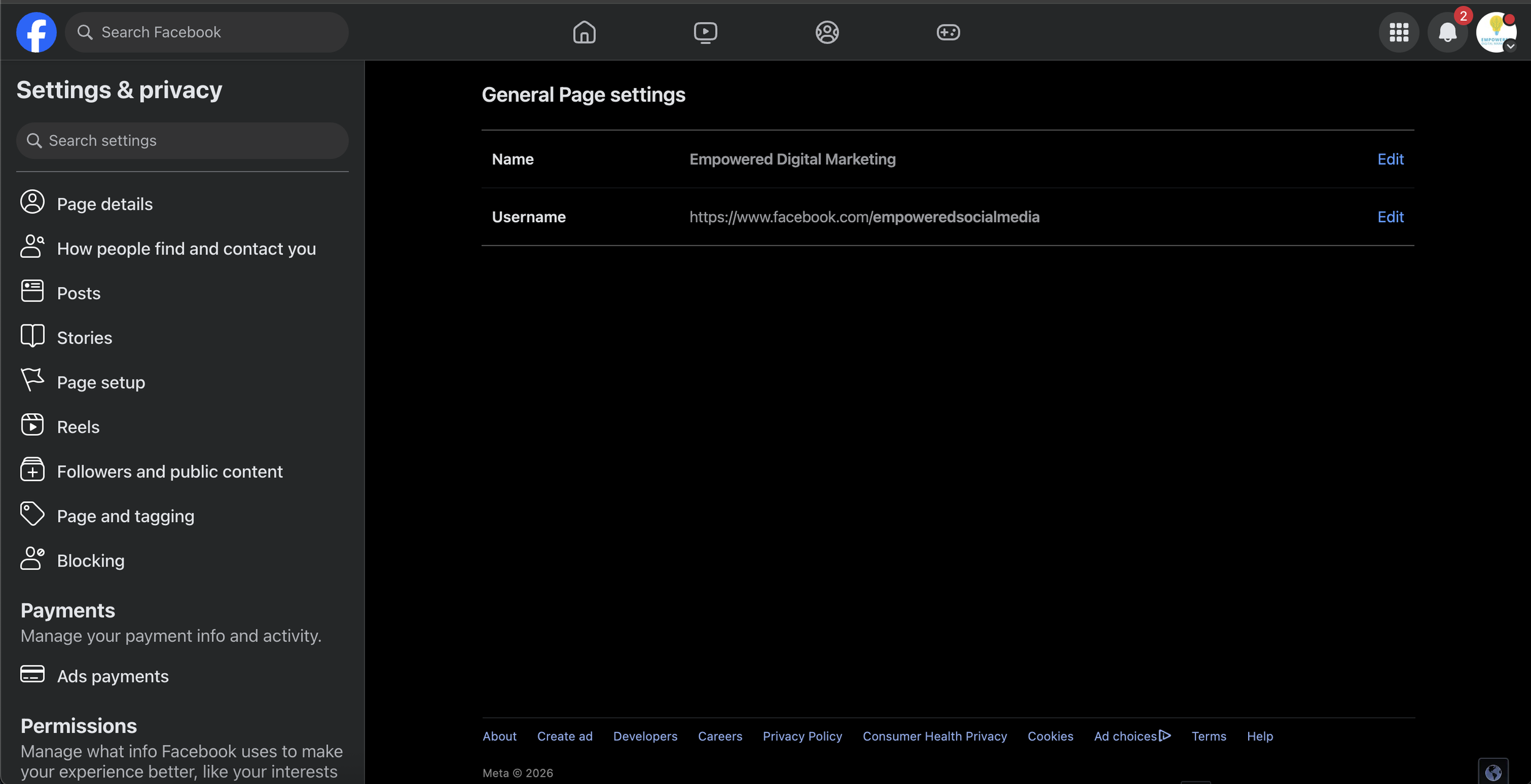Open the Home feed icon

pyautogui.click(x=584, y=32)
